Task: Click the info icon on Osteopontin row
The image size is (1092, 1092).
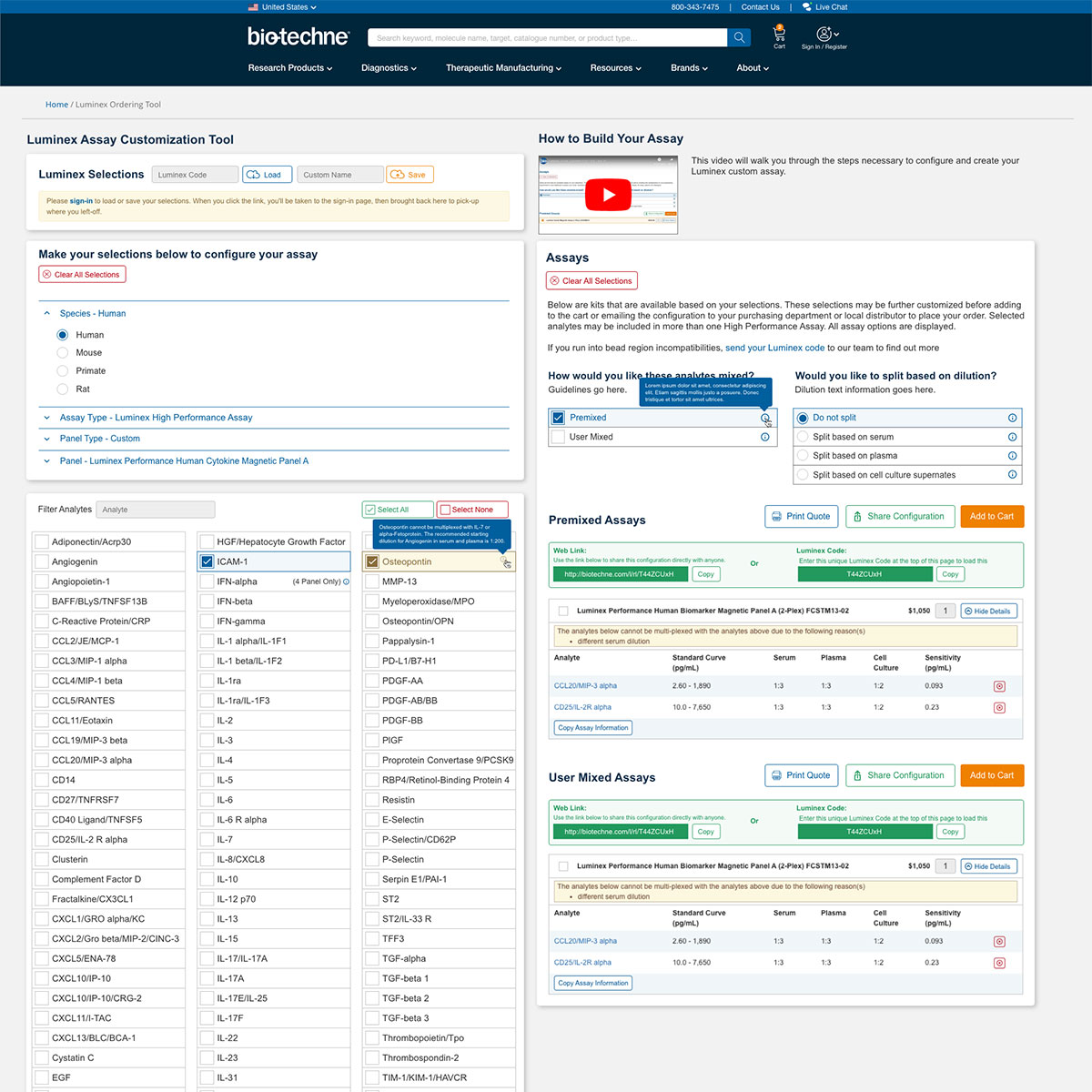Action: pos(505,562)
